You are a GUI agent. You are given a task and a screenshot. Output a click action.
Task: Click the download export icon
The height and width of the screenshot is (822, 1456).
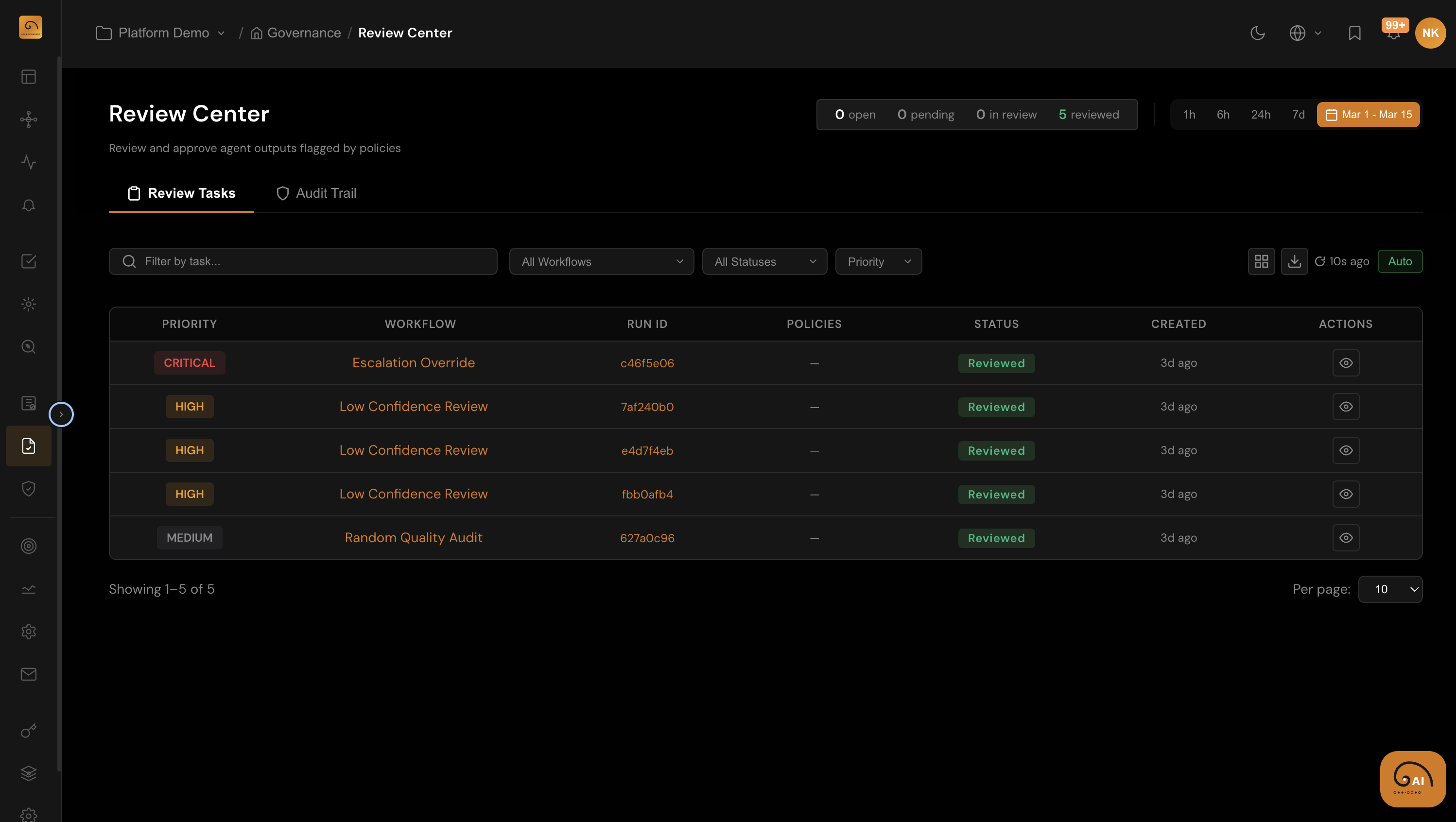tap(1294, 261)
